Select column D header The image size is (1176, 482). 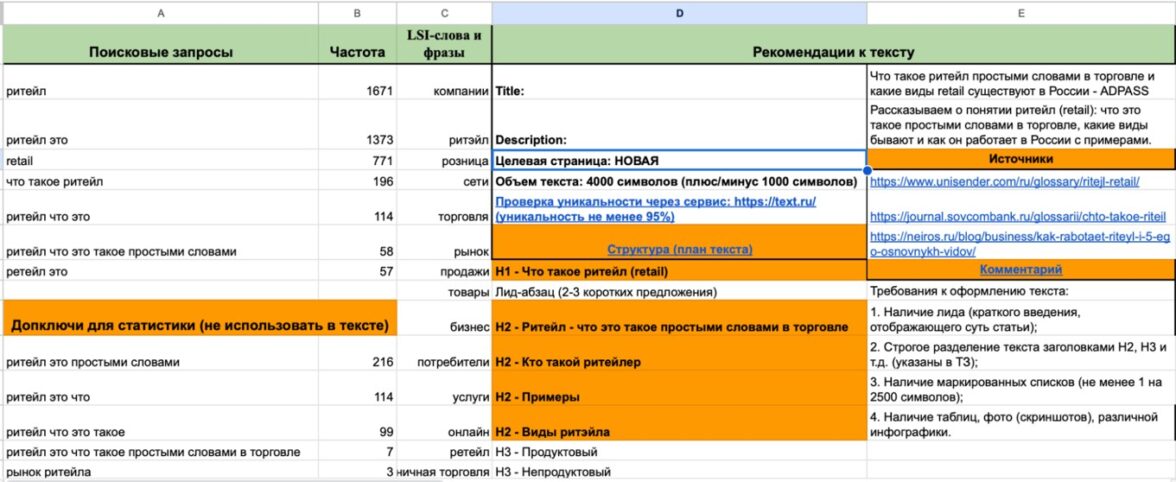(680, 13)
